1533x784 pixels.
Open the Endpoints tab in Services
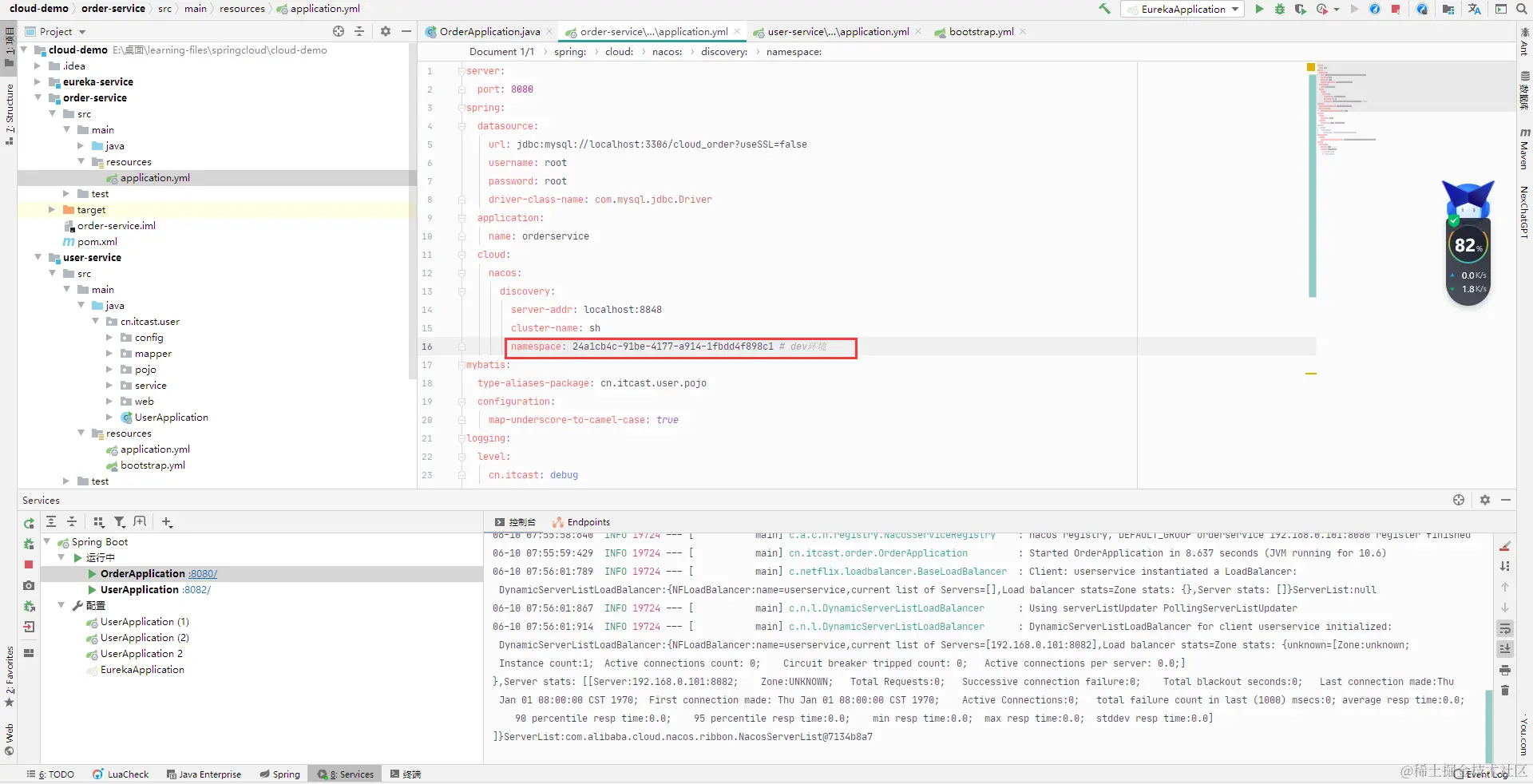[581, 522]
